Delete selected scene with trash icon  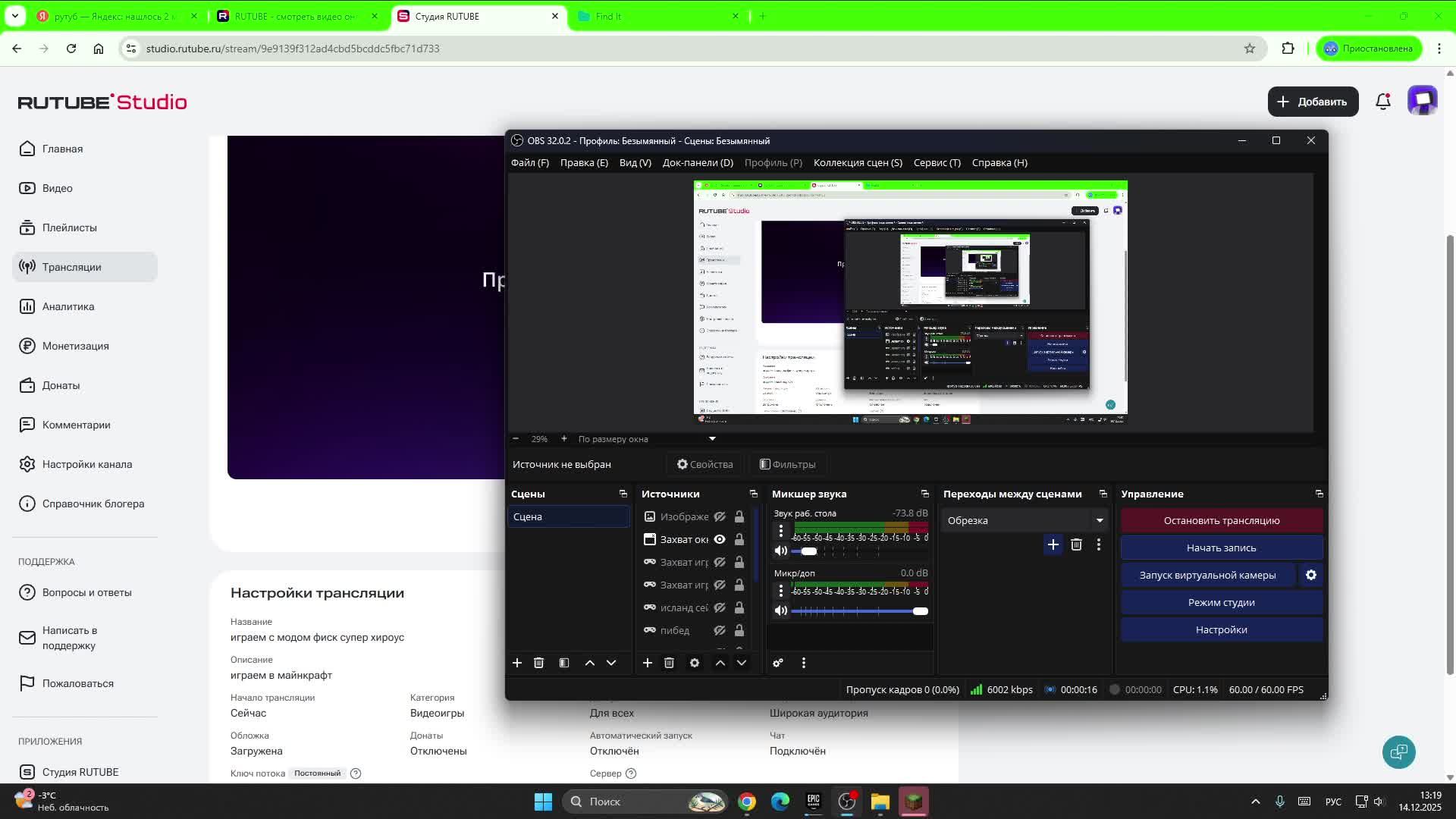click(x=538, y=663)
